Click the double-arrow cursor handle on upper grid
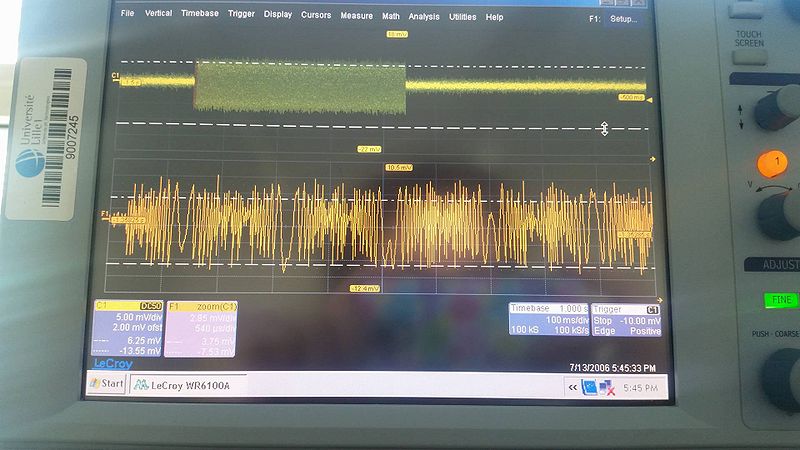 pyautogui.click(x=604, y=127)
